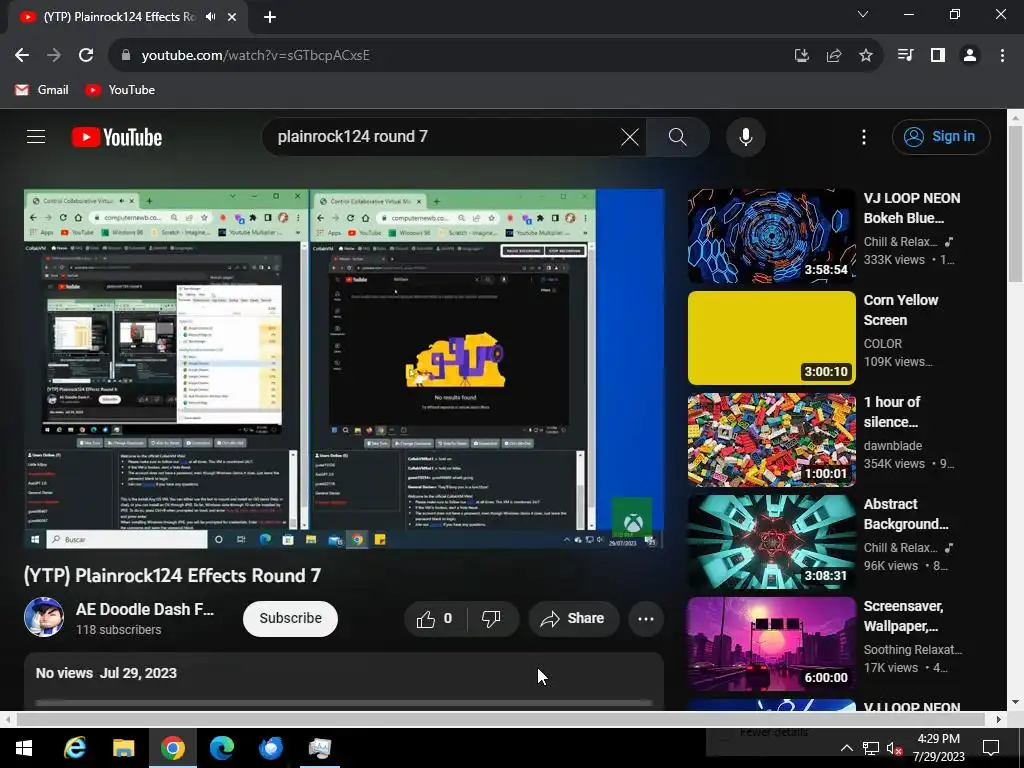1024x768 pixels.
Task: Bookmark this page with star
Action: (x=866, y=56)
